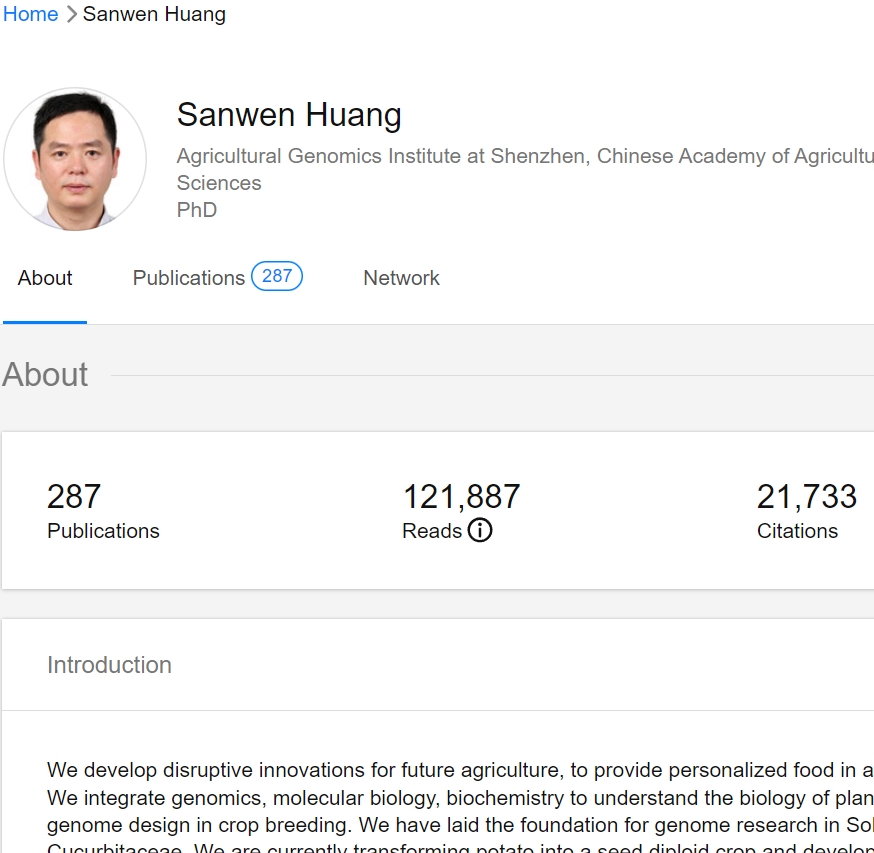Image resolution: width=874 pixels, height=853 pixels.
Task: Click the publications count badge showing 287
Action: point(275,276)
